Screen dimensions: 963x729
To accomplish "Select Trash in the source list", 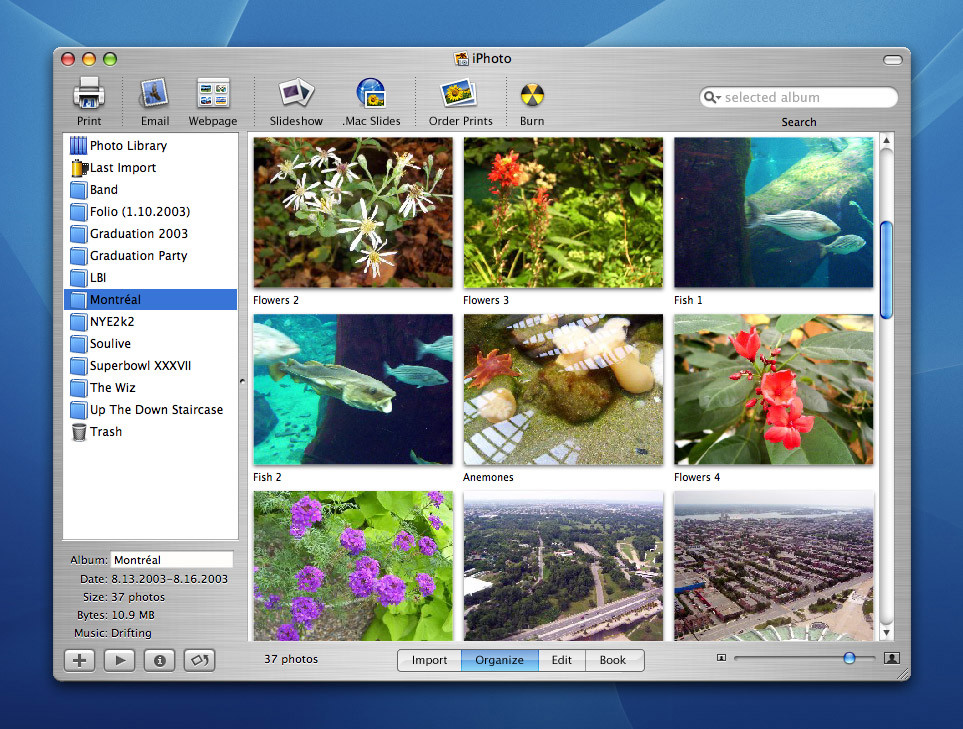I will 150,432.
